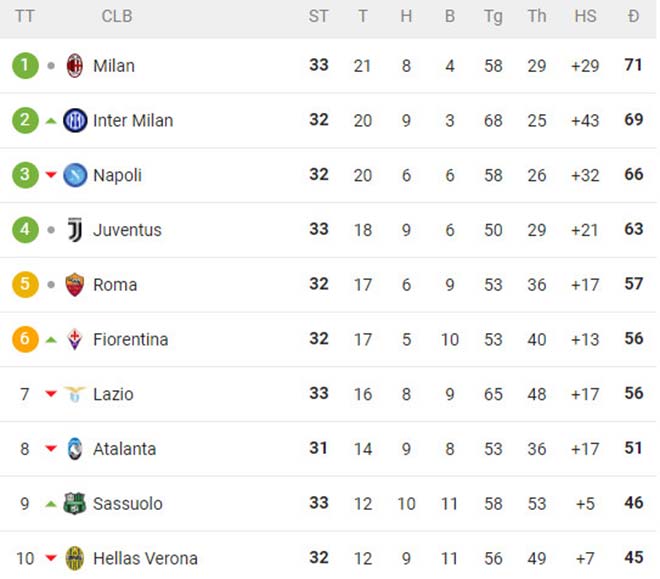Select the Hellas Verona team name
The image size is (660, 579).
pos(145,558)
